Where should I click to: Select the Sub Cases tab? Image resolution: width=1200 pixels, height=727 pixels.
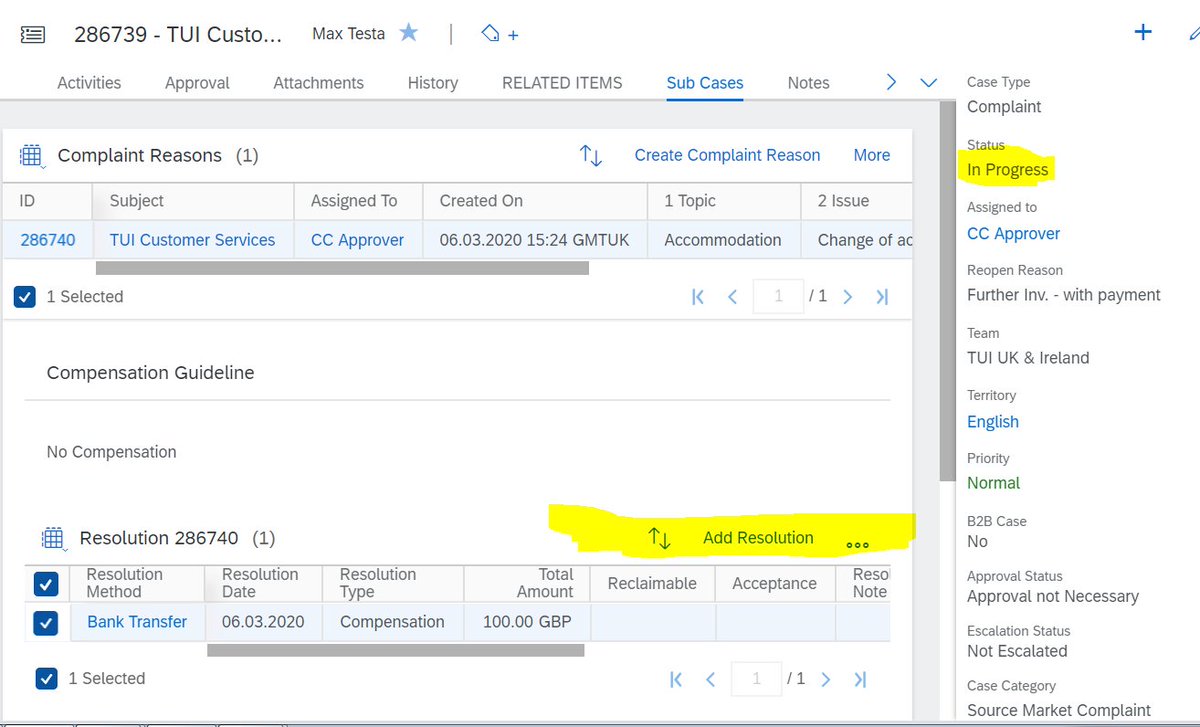point(705,83)
